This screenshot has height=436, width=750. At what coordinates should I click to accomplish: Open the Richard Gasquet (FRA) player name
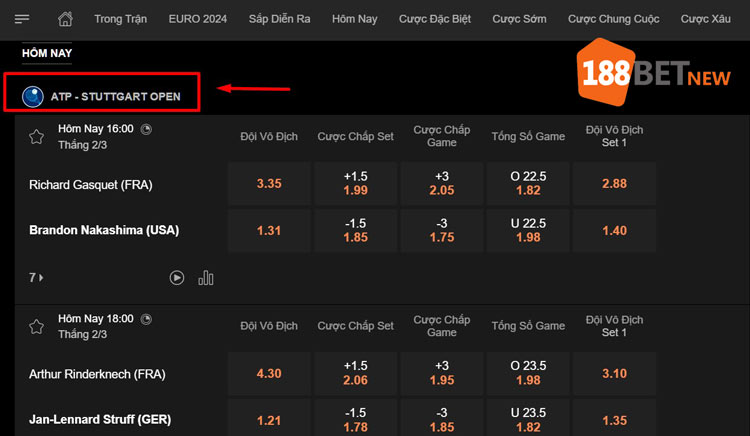[x=91, y=185]
